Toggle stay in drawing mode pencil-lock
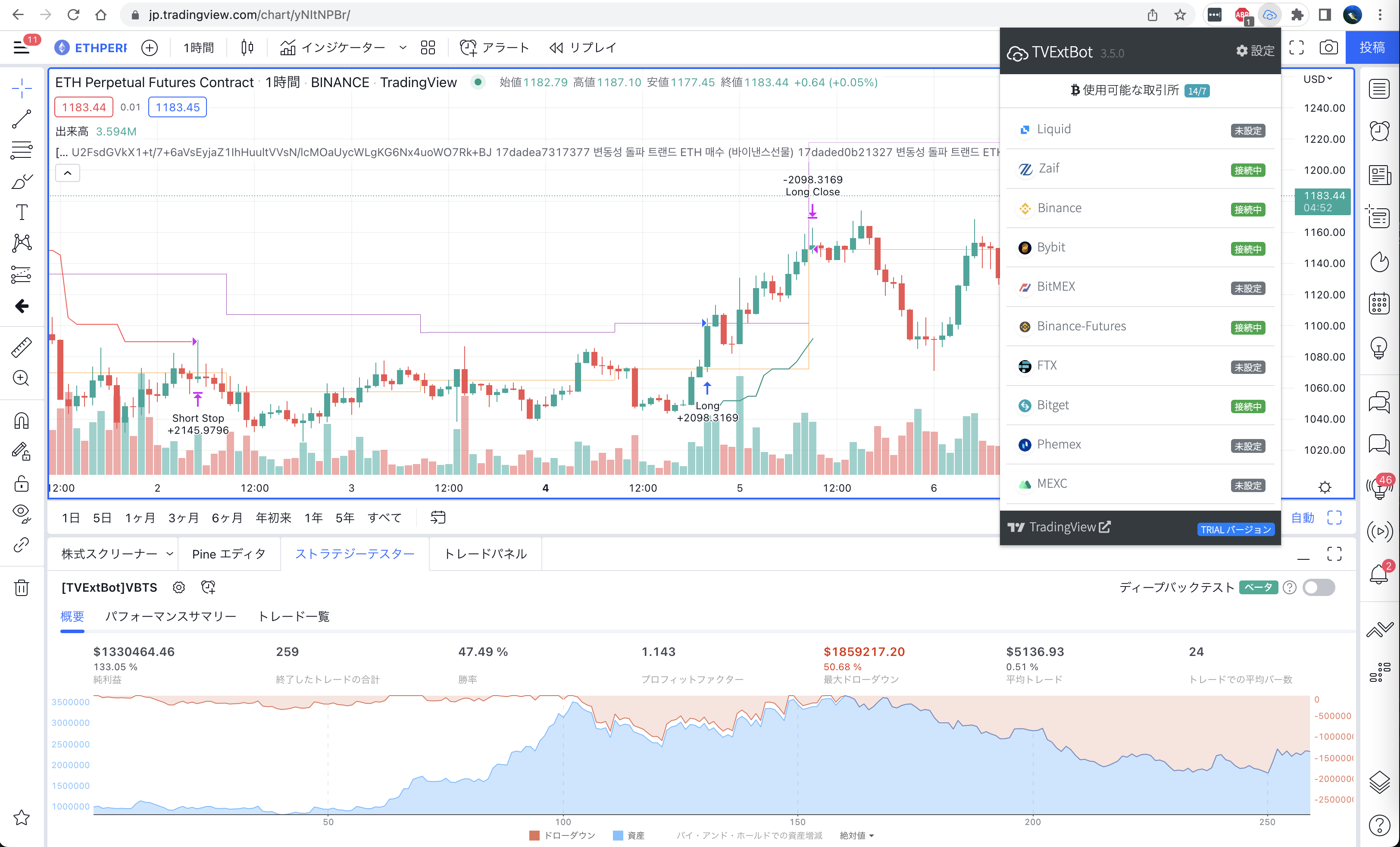This screenshot has width=1400, height=847. (x=22, y=452)
